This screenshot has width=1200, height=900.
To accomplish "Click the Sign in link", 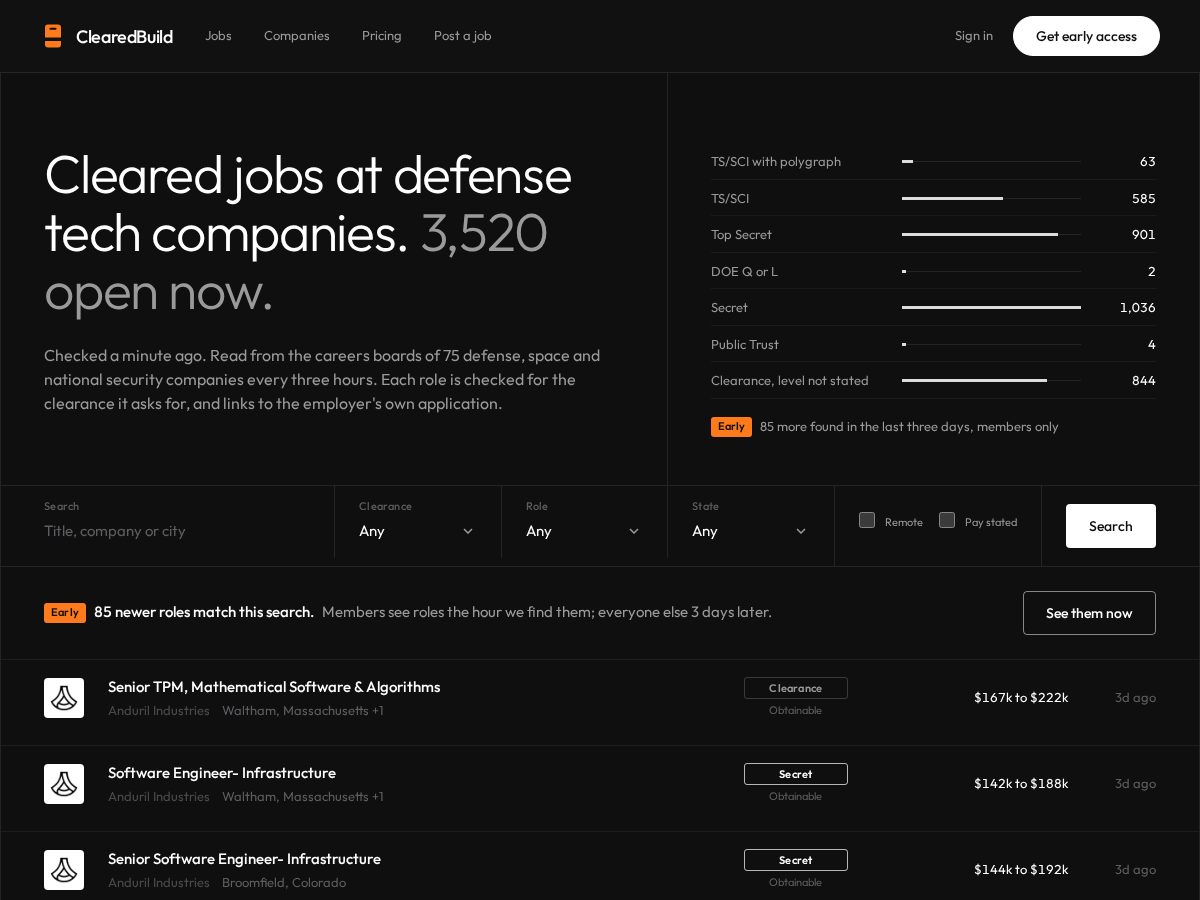I will pyautogui.click(x=974, y=36).
